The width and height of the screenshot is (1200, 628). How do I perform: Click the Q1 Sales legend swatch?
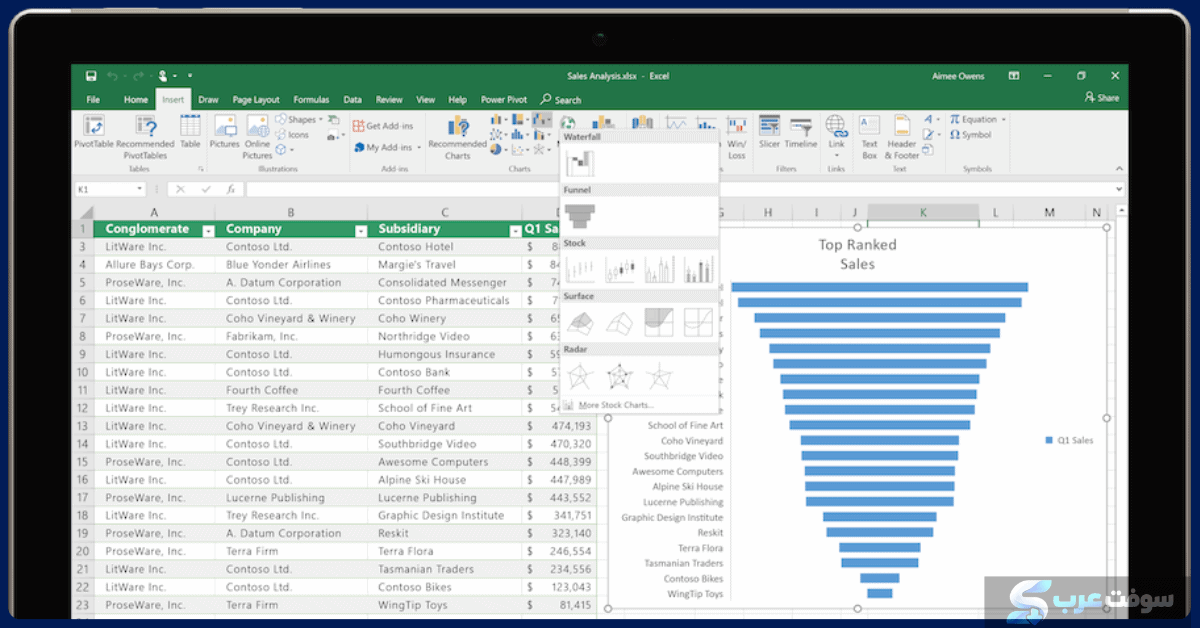pyautogui.click(x=1049, y=440)
